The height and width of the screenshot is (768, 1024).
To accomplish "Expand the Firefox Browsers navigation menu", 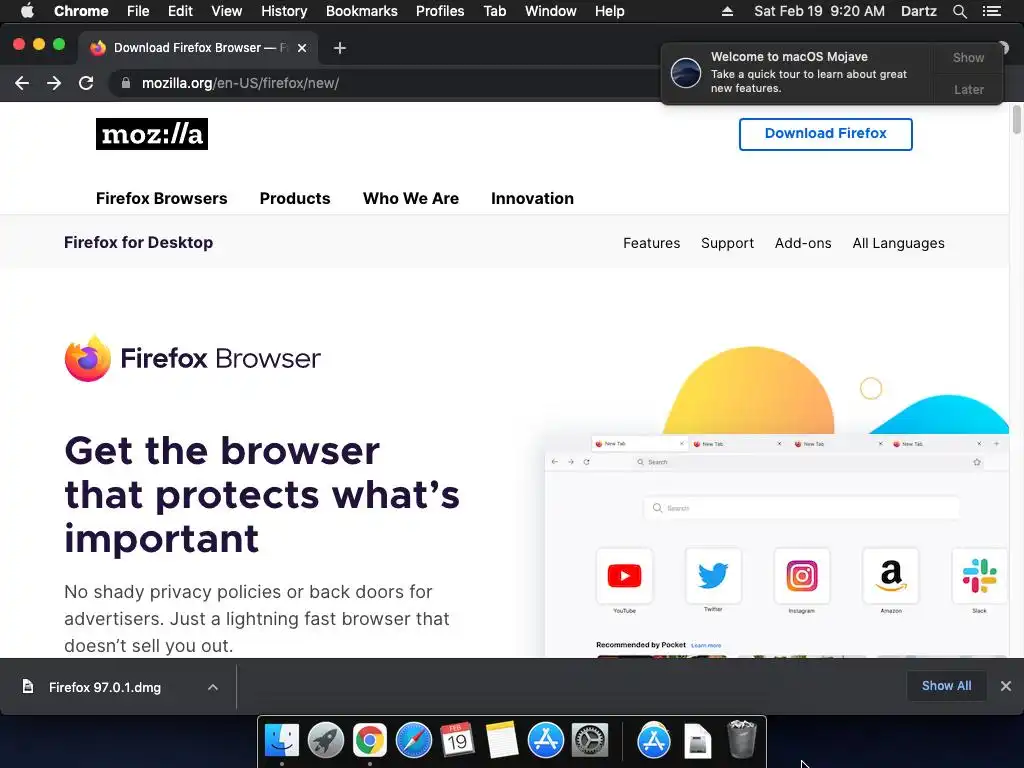I will (161, 199).
